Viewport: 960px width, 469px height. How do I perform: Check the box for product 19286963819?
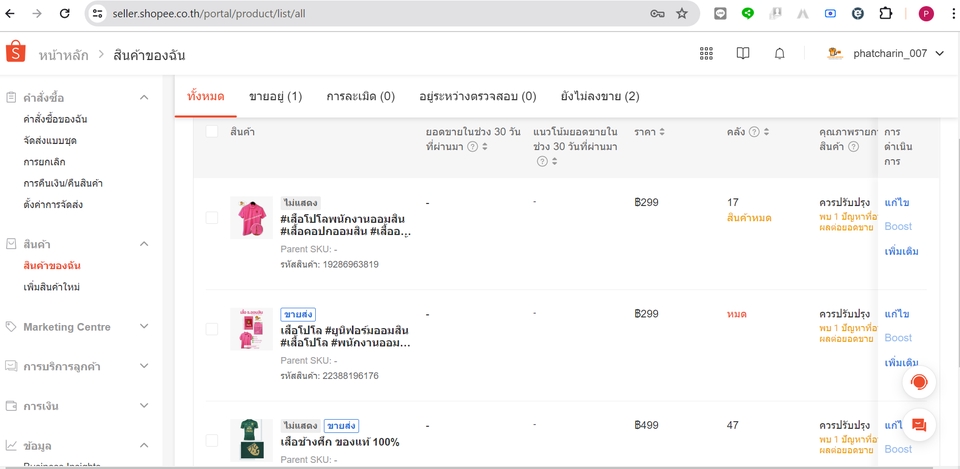pos(212,218)
